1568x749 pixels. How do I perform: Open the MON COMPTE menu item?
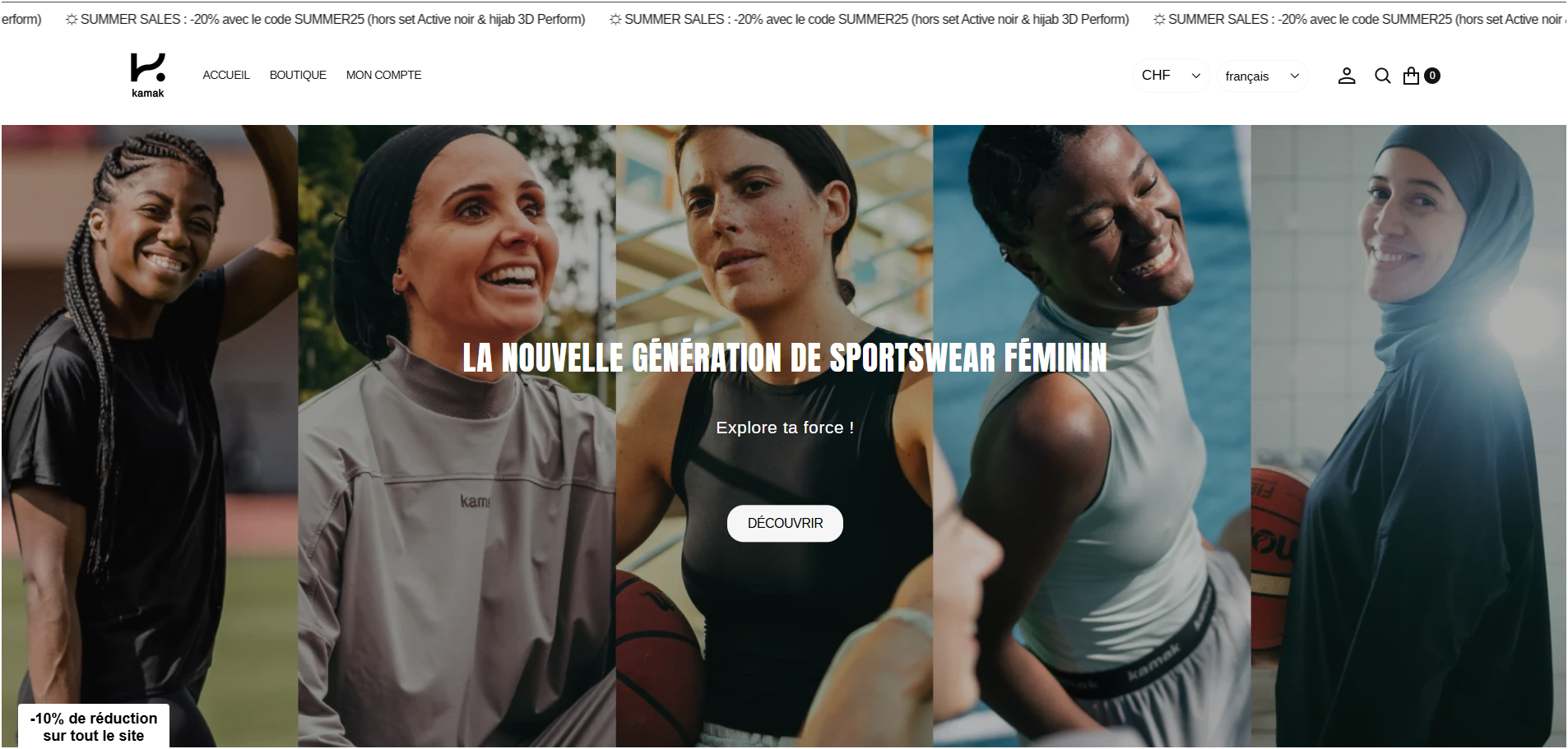[x=383, y=75]
